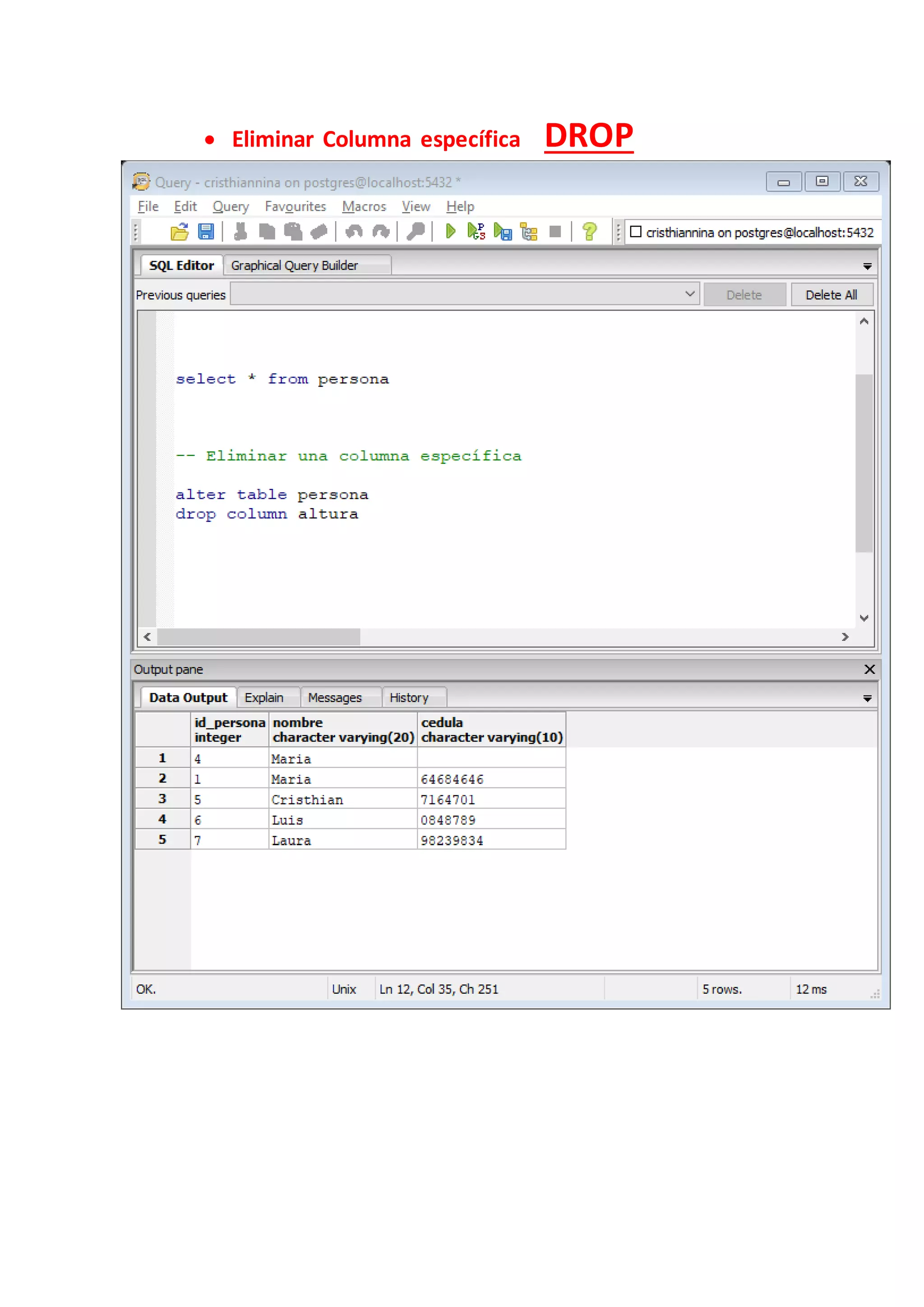Click the 'drop column altura' line
924x1307 pixels.
tap(267, 514)
